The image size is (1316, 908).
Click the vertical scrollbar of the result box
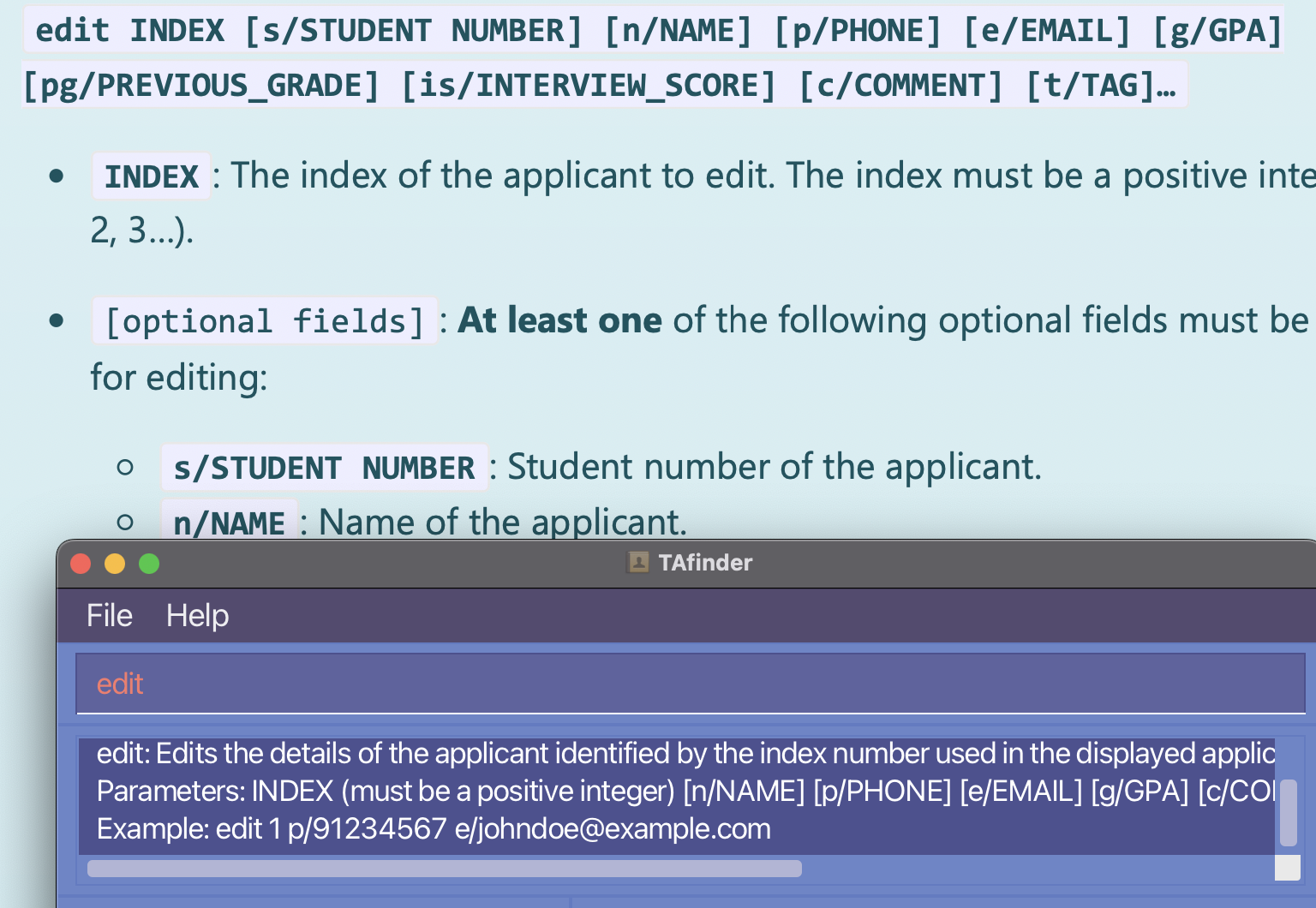[1288, 812]
